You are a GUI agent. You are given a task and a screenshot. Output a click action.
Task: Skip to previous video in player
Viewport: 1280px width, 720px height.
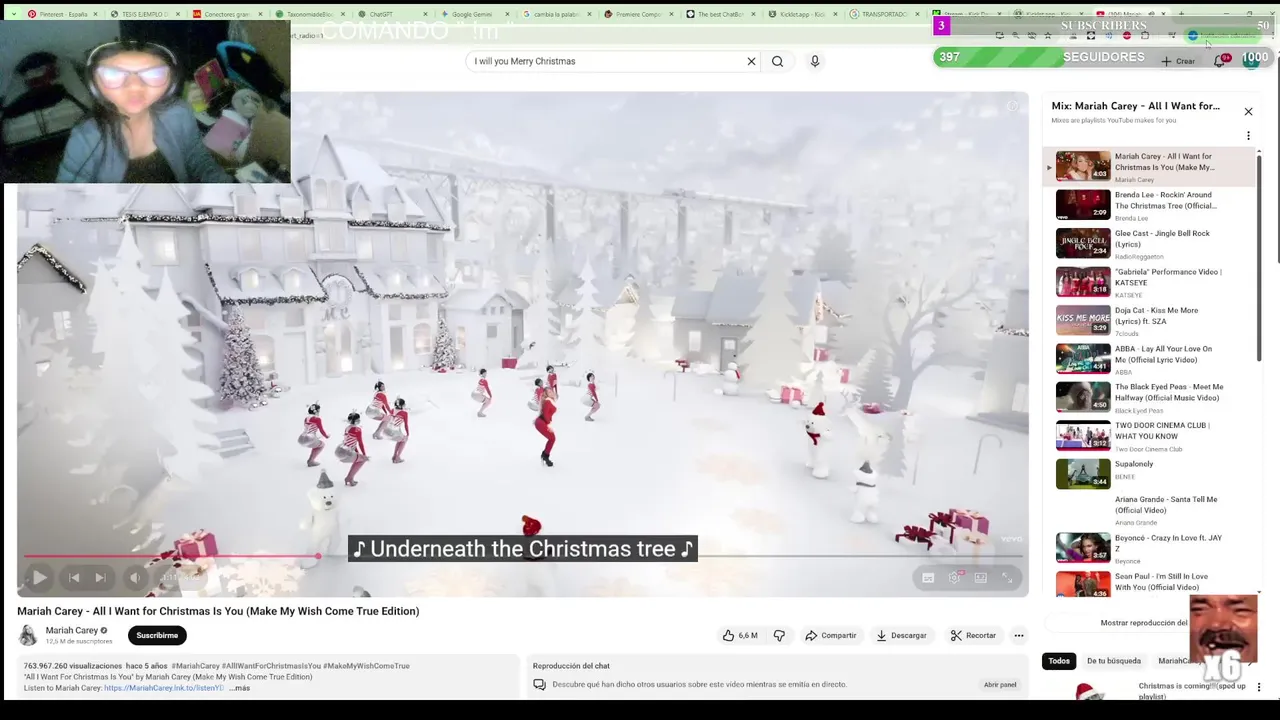click(73, 577)
